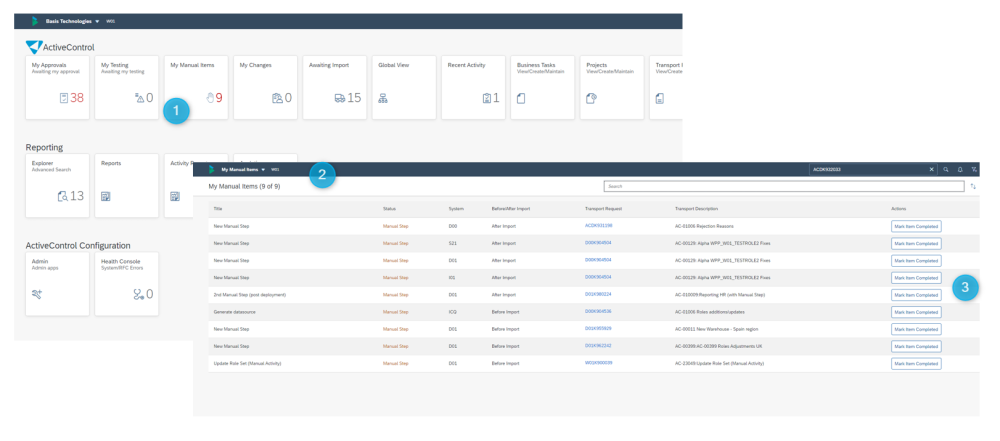Click the search magnifier in My Manual Items header
The width and height of the screenshot is (1000, 441).
pyautogui.click(x=946, y=170)
